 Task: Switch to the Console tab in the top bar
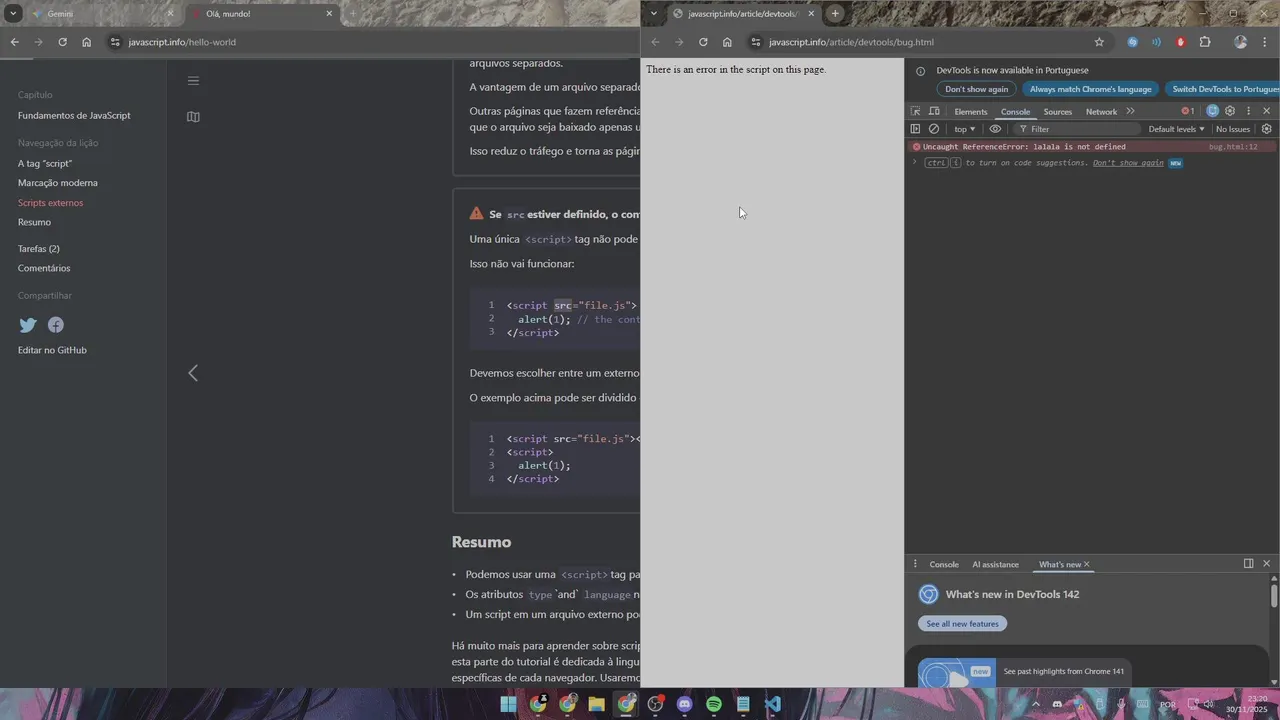tap(1015, 112)
